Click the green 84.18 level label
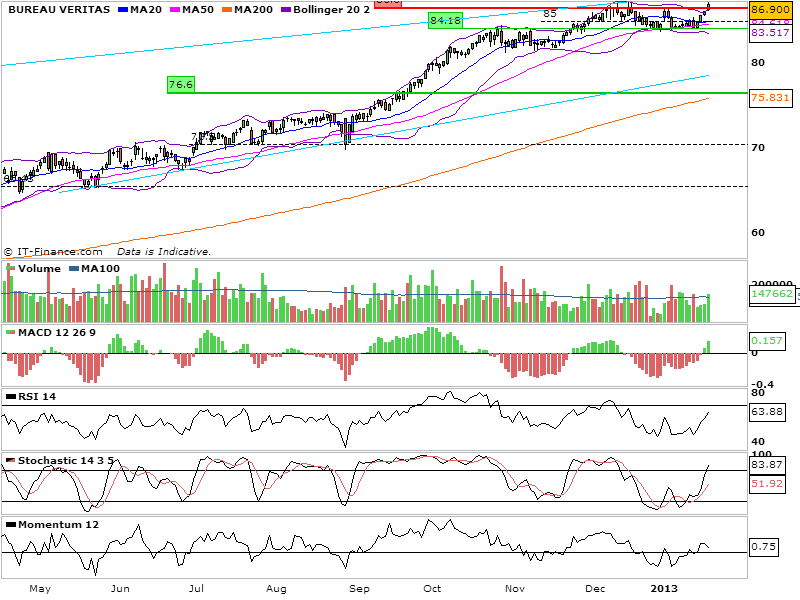The width and height of the screenshot is (800, 600). coord(445,20)
